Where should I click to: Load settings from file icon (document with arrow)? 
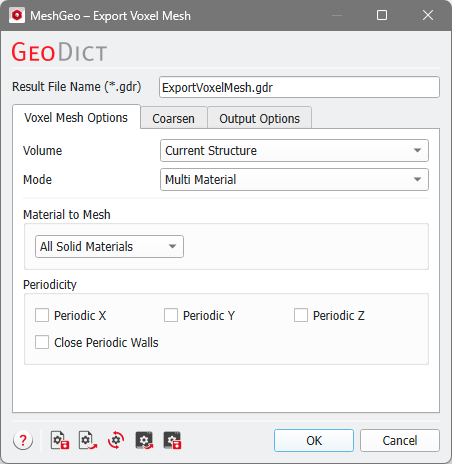[88, 440]
